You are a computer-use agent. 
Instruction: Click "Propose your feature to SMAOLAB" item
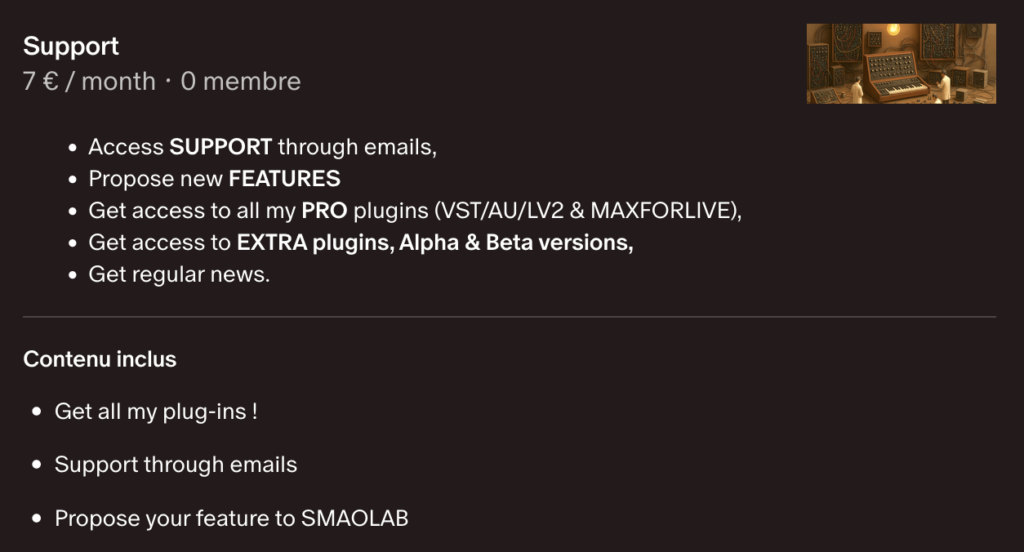point(231,518)
